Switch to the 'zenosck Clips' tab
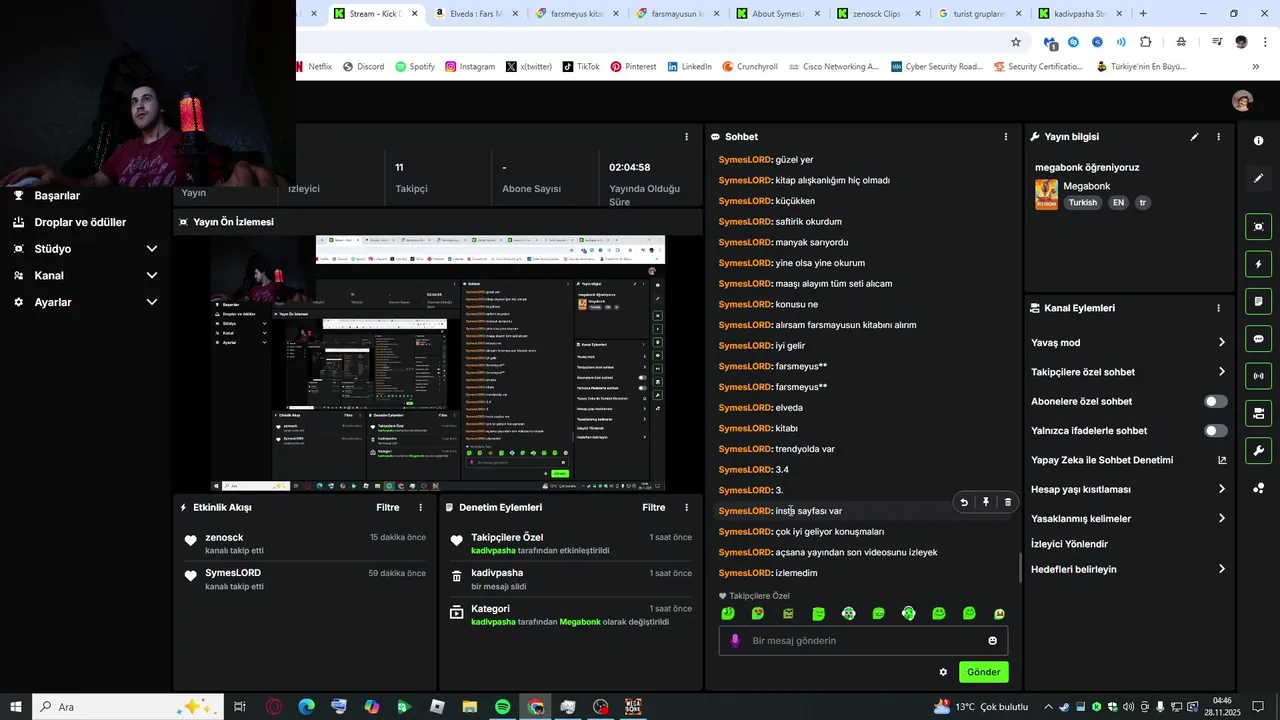This screenshot has width=1280, height=720. pos(879,14)
